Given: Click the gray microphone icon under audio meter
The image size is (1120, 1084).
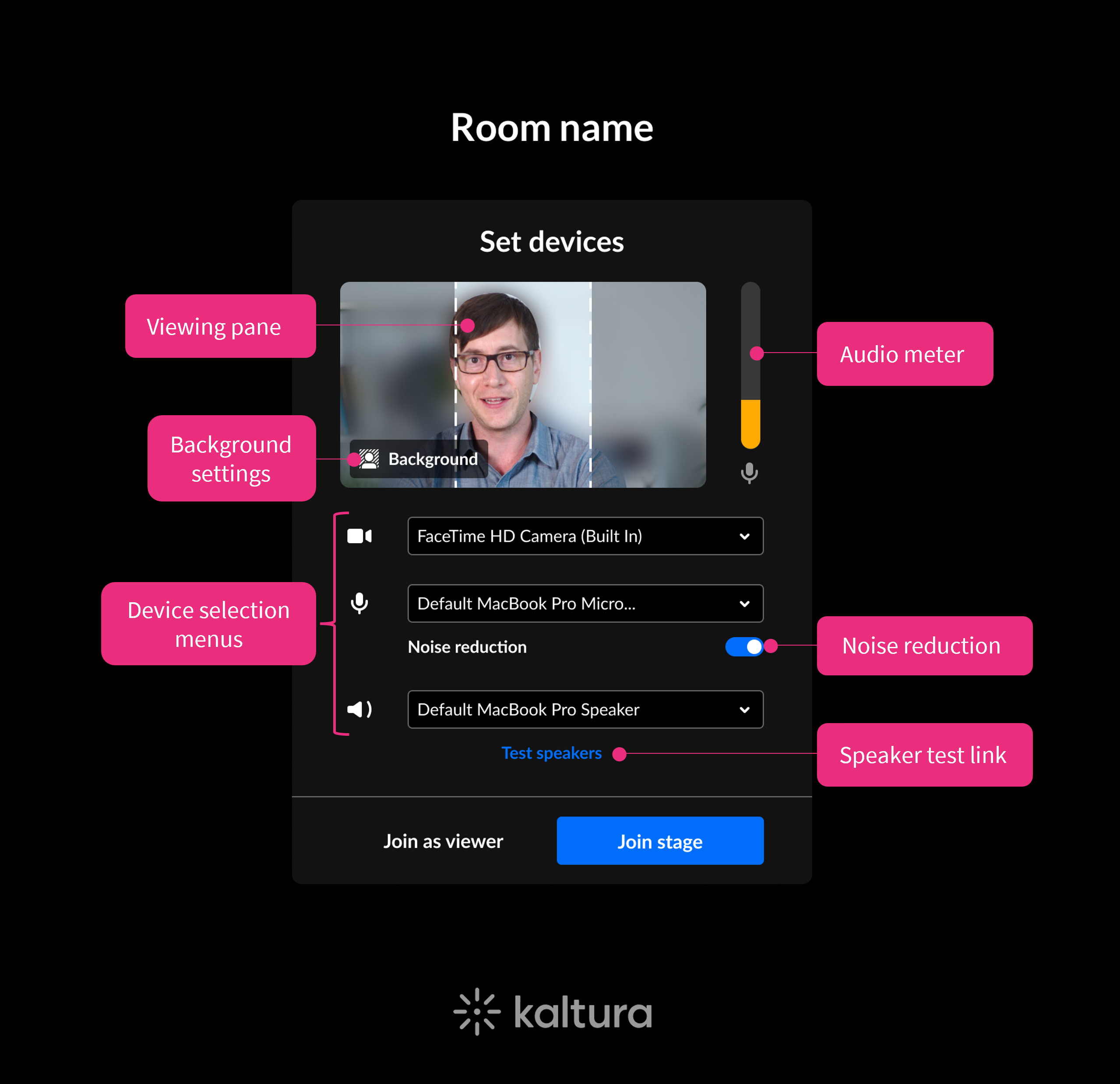Looking at the screenshot, I should [x=749, y=473].
